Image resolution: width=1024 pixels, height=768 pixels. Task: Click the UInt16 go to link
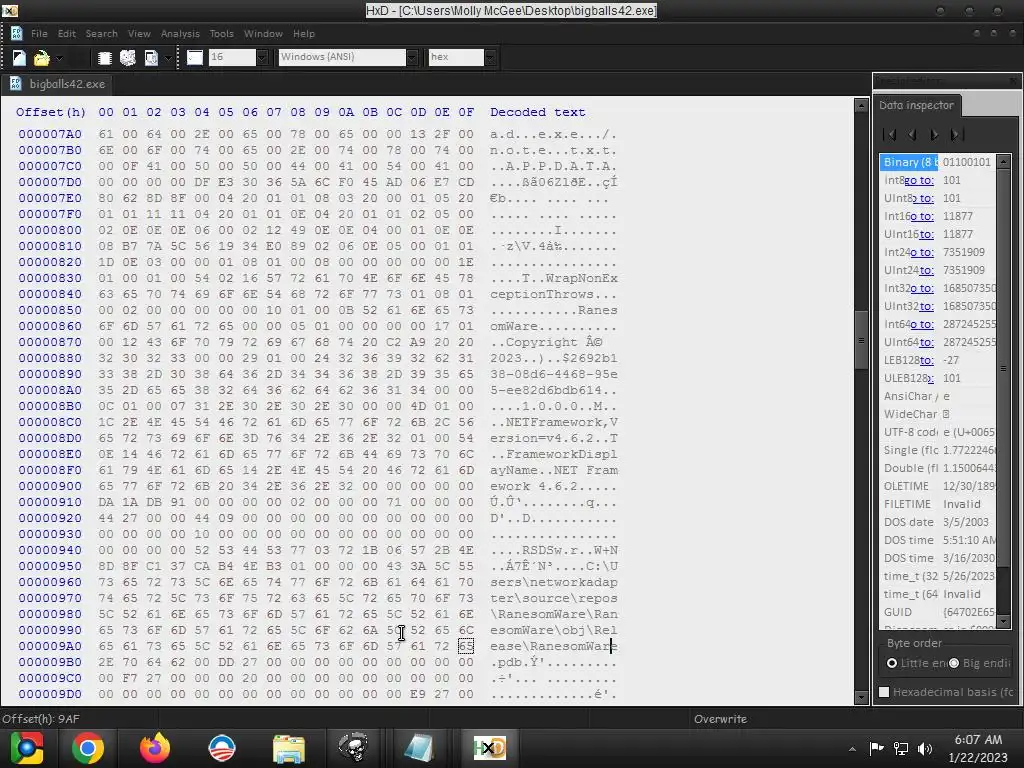pos(927,234)
